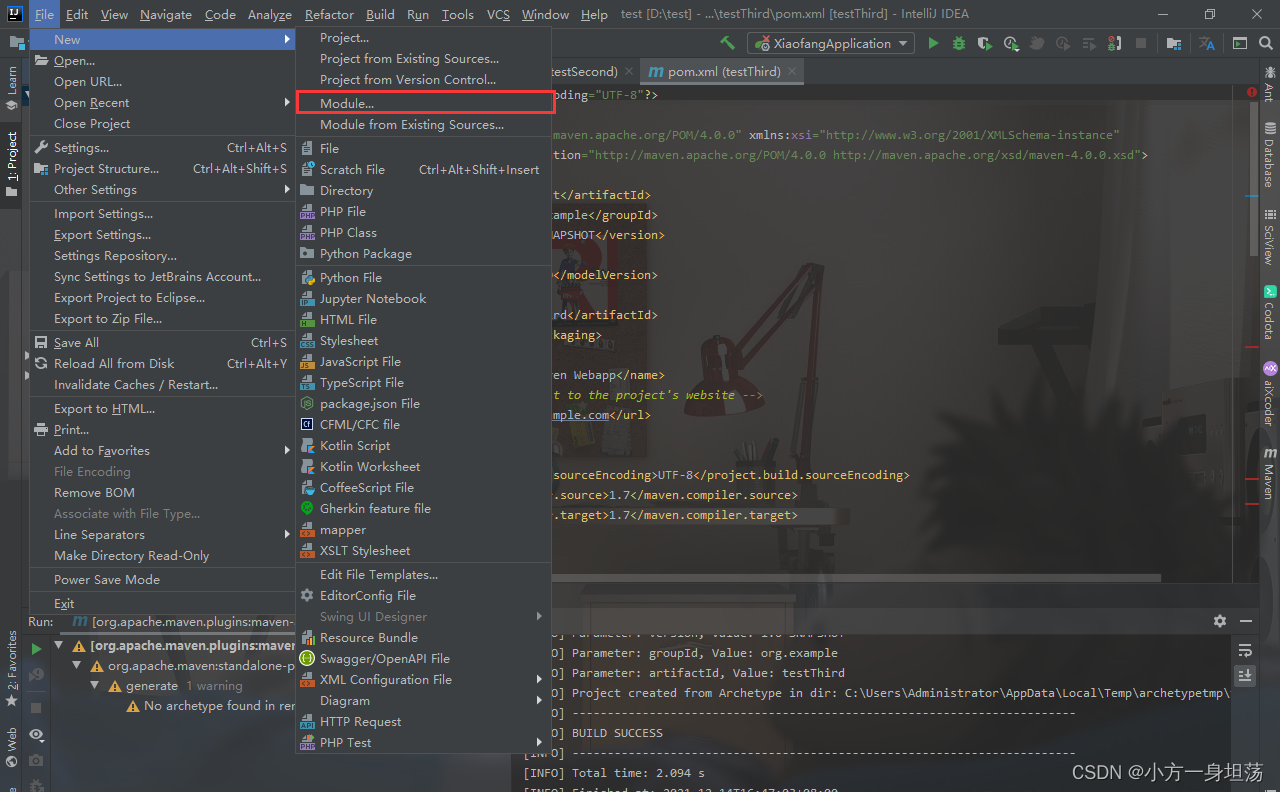This screenshot has width=1280, height=792.
Task: Click the eye icon in Run panel sidebar
Action: coord(36,735)
